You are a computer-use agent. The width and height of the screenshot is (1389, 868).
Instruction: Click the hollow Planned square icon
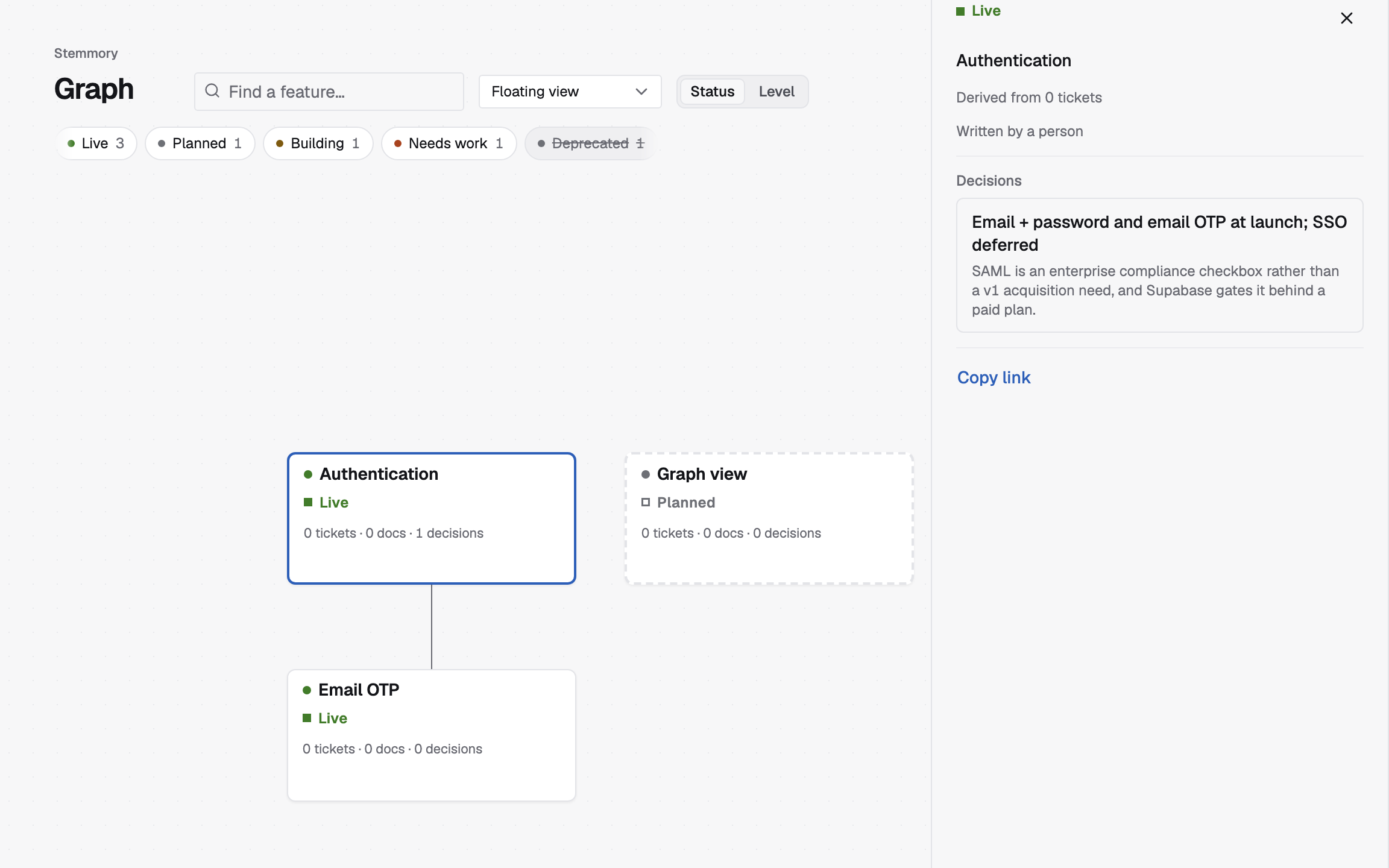click(646, 502)
